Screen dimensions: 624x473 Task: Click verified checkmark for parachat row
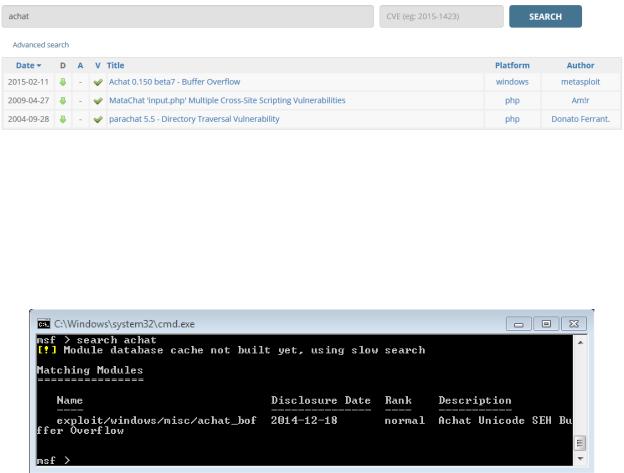(x=98, y=119)
